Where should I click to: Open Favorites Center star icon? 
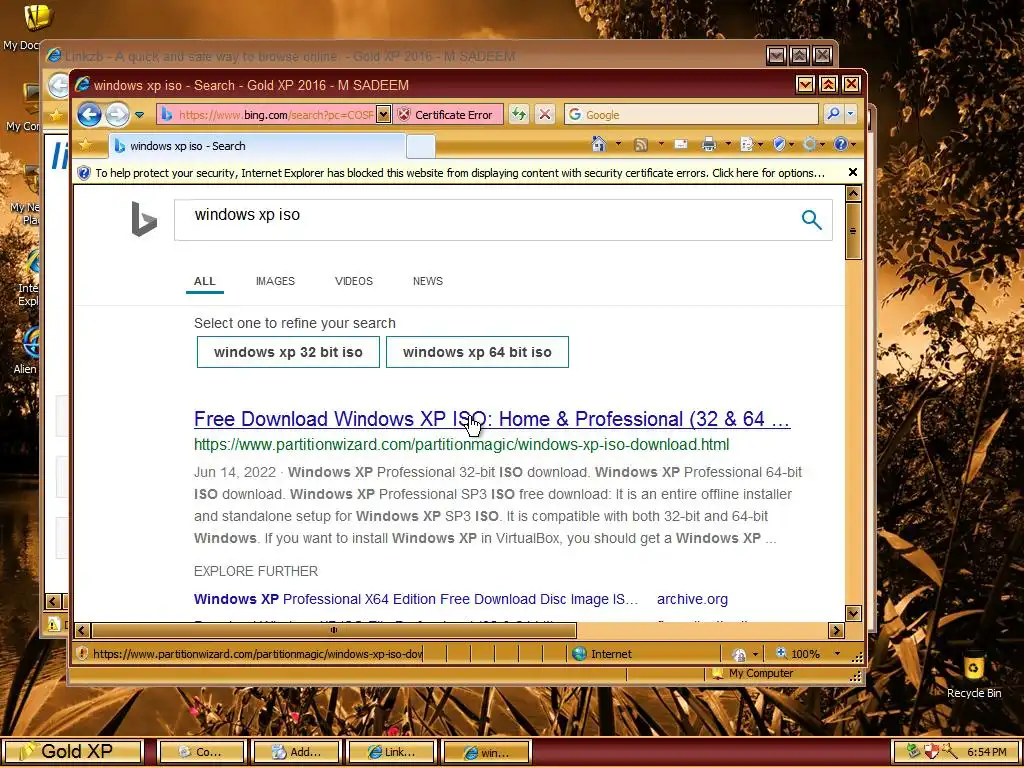[x=84, y=145]
